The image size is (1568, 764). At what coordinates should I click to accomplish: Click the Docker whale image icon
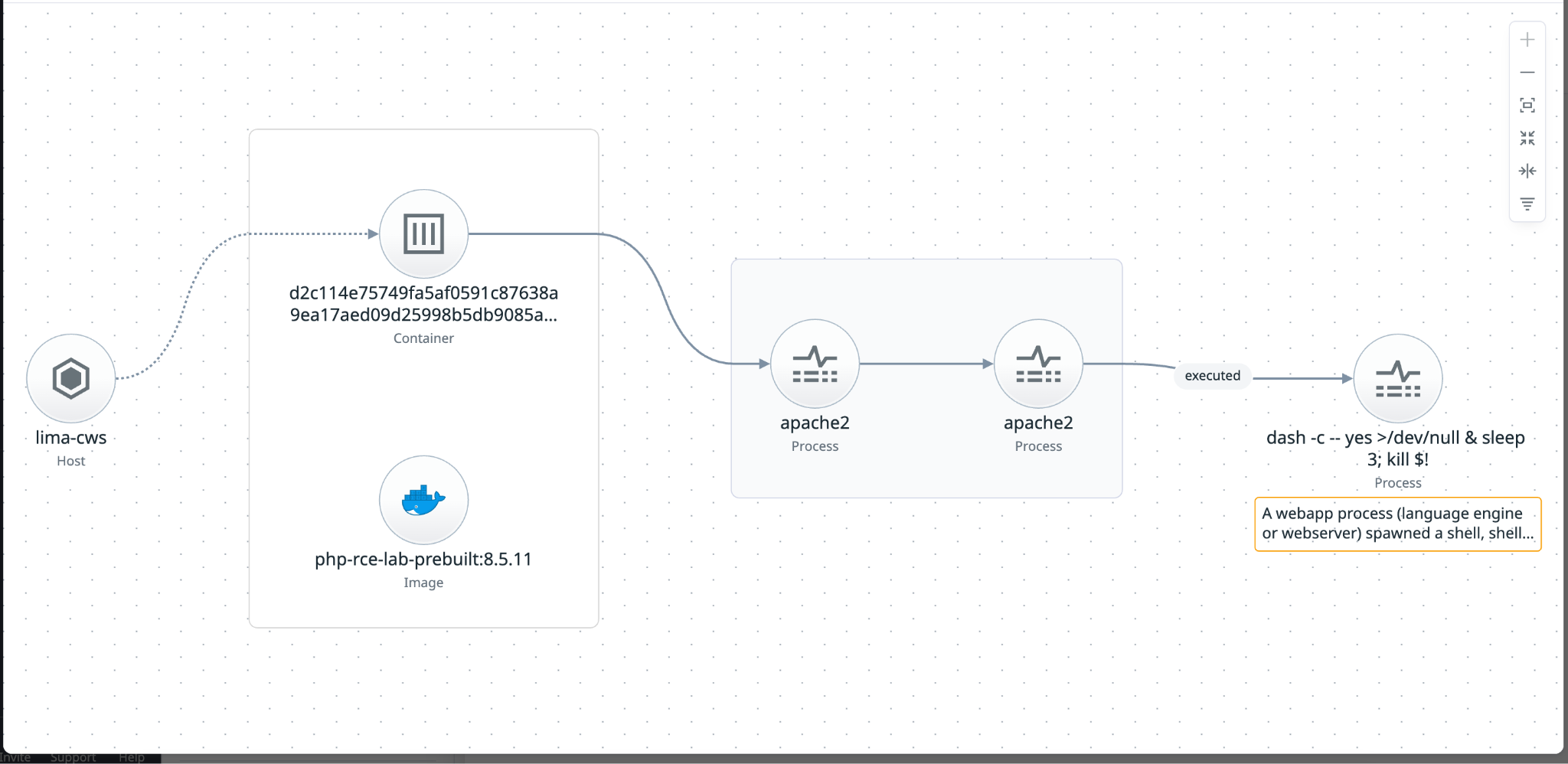pyautogui.click(x=423, y=500)
